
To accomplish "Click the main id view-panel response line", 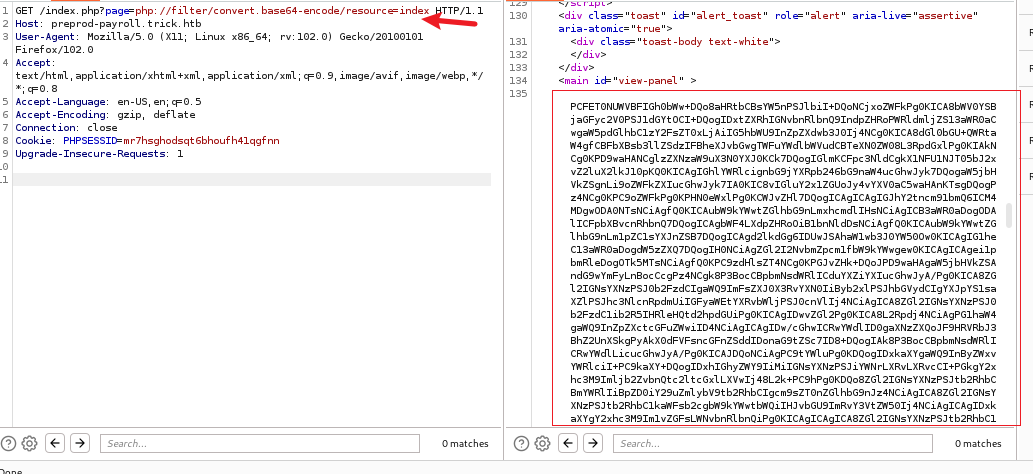I will pyautogui.click(x=627, y=80).
